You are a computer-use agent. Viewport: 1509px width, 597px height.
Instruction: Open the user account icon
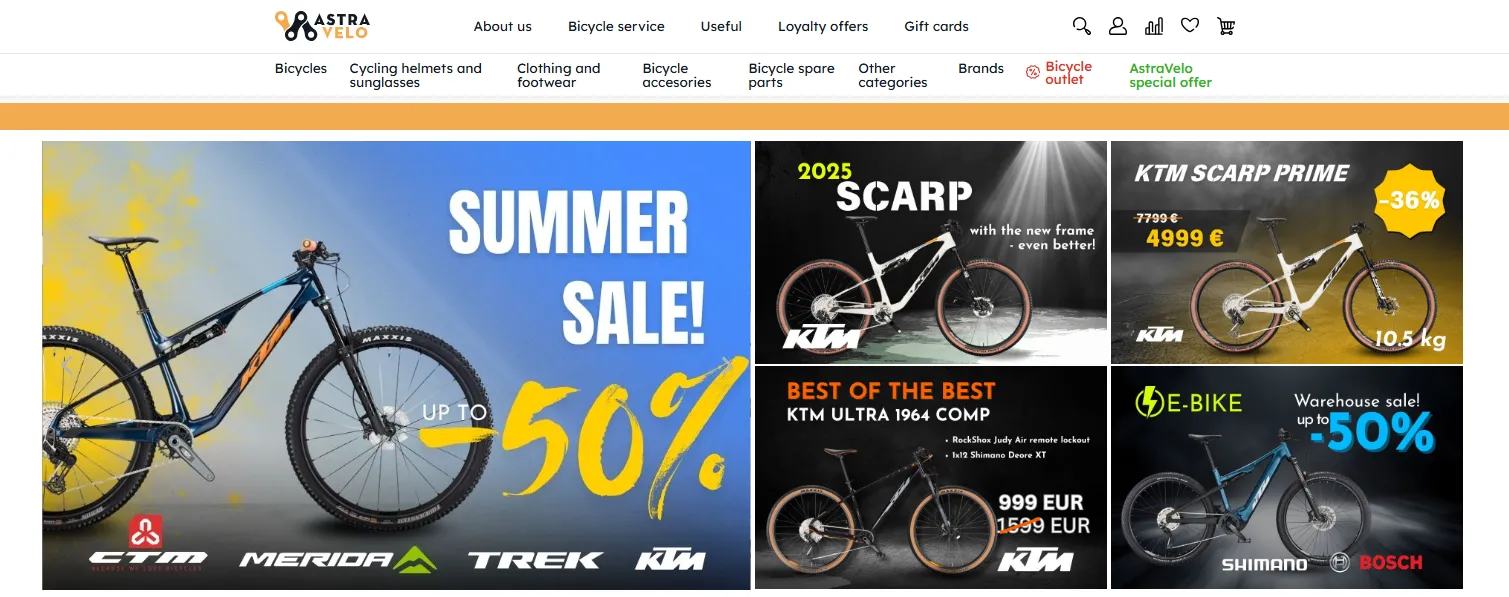1118,26
